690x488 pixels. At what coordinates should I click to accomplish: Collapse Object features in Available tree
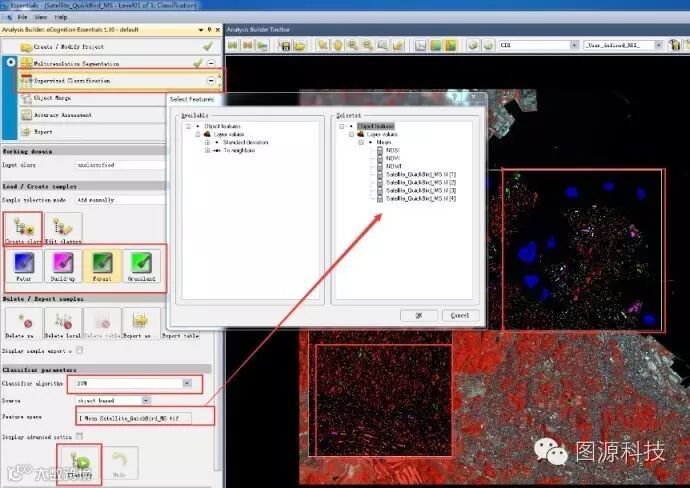[x=188, y=126]
